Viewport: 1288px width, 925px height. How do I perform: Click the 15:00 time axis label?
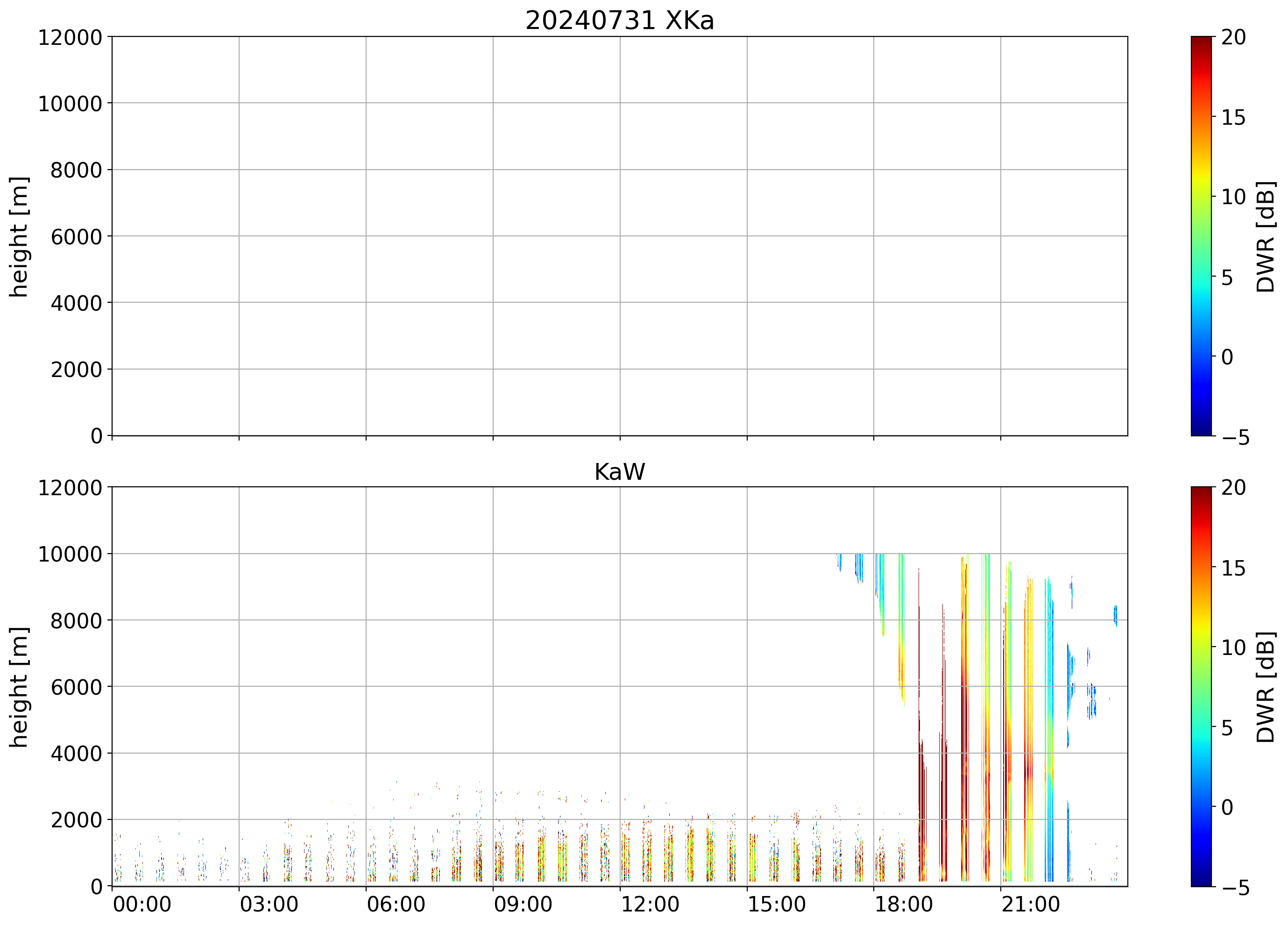(x=776, y=904)
